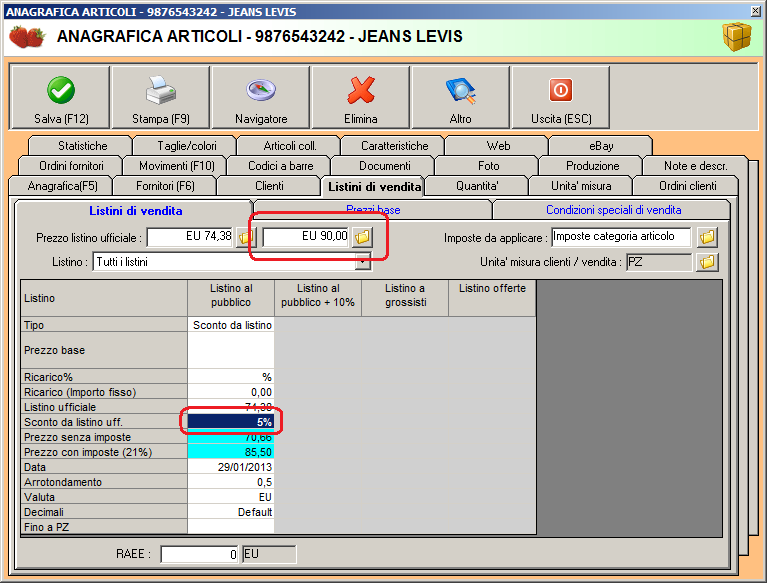Switch to the Quantita' tab
Image resolution: width=767 pixels, height=583 pixels.
(477, 186)
